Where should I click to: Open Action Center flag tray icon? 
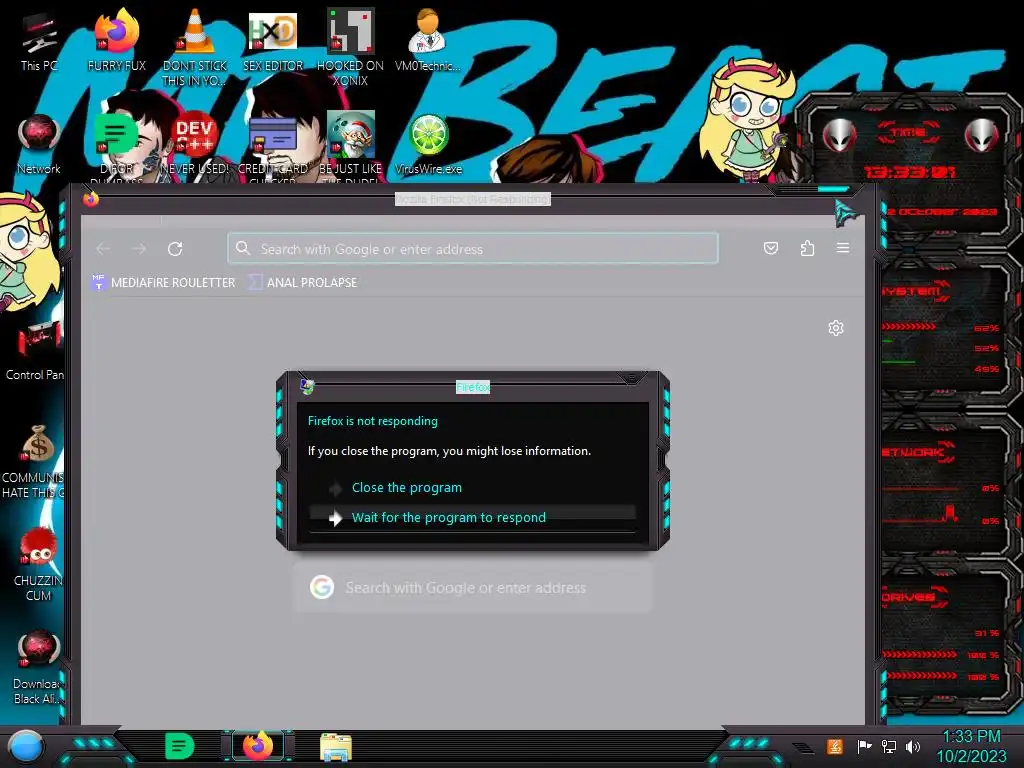tap(864, 746)
